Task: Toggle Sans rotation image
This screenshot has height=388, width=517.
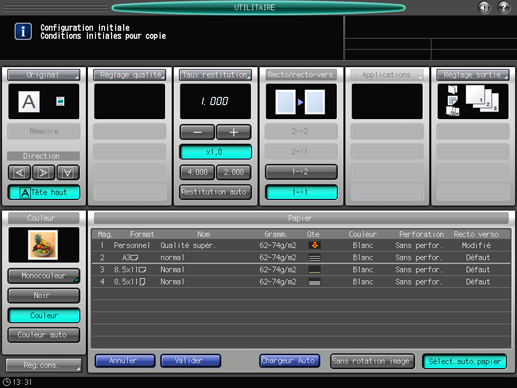Action: tap(372, 361)
